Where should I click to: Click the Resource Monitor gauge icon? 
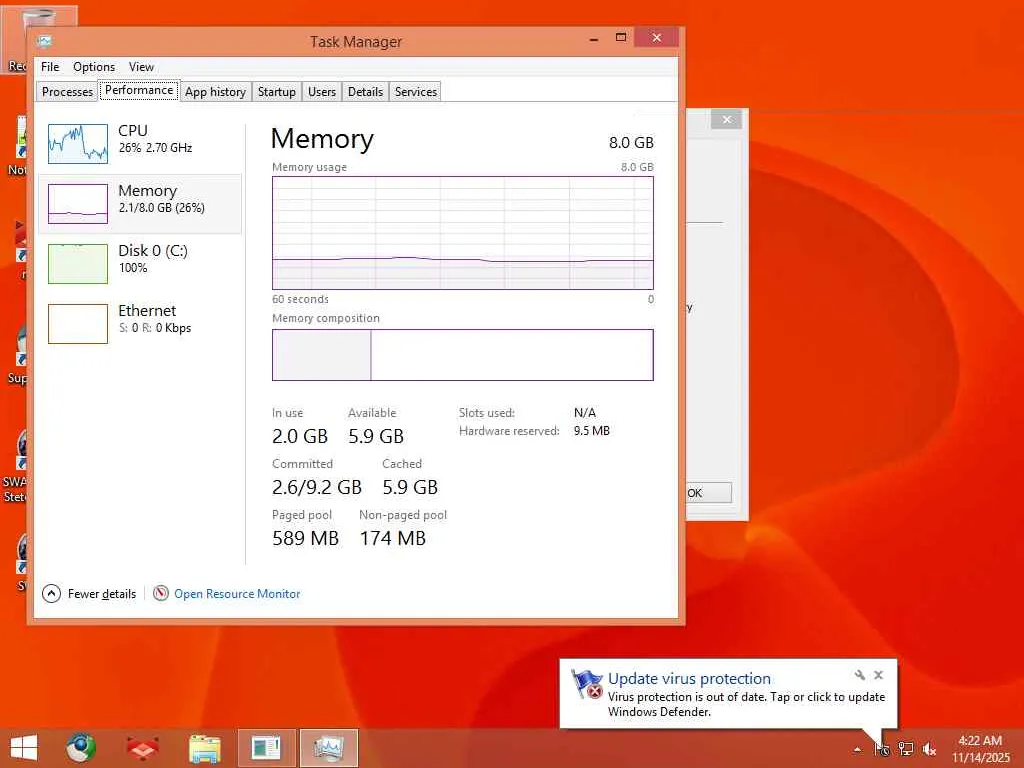(161, 593)
